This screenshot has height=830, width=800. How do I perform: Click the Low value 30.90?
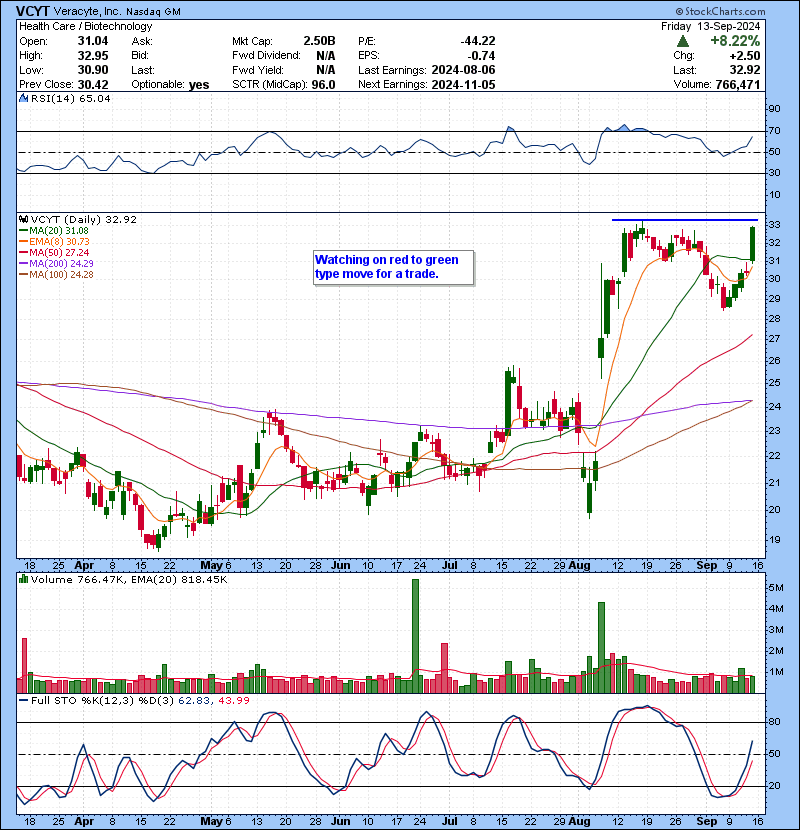93,70
